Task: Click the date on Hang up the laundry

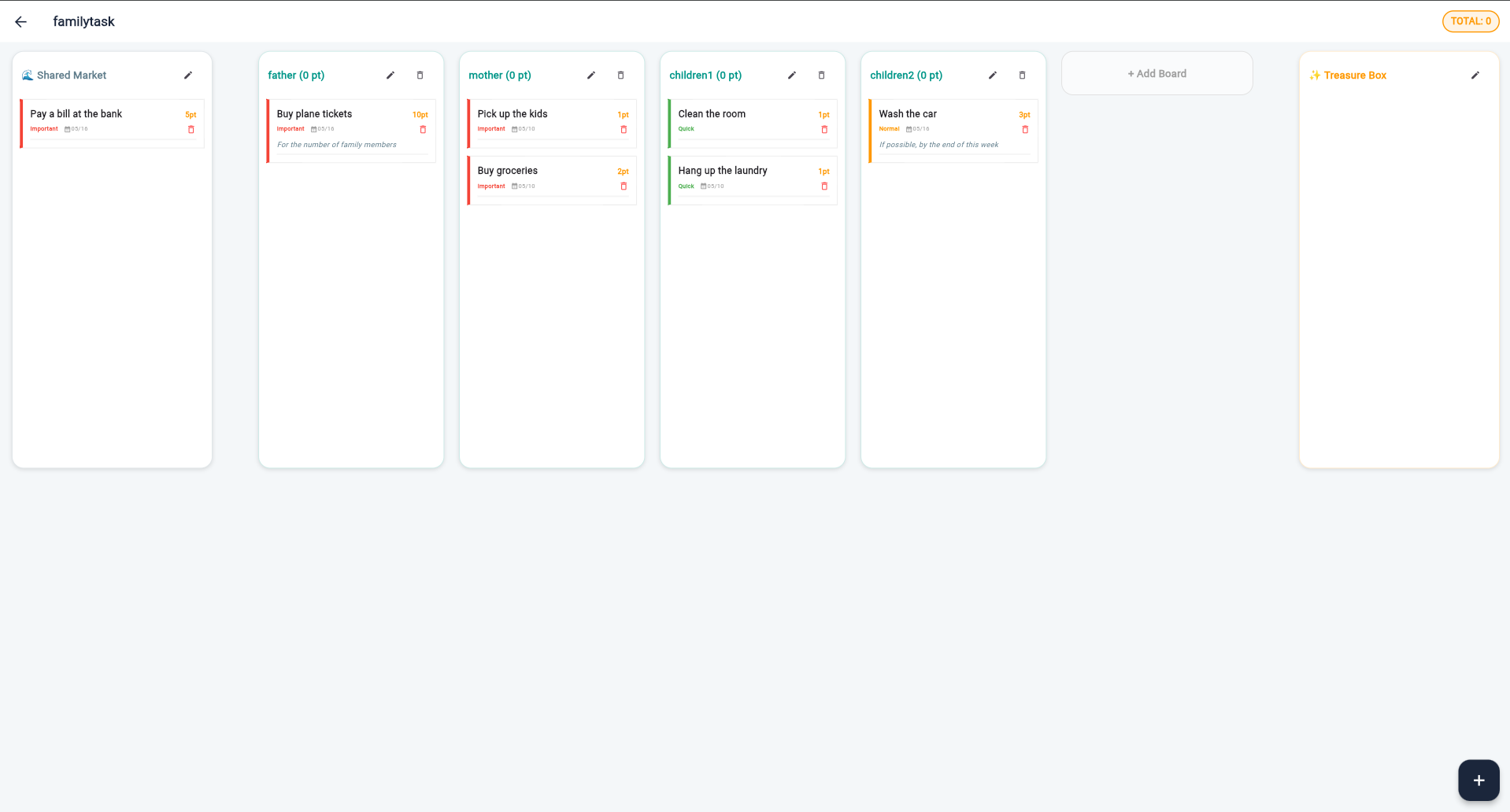Action: coord(712,186)
